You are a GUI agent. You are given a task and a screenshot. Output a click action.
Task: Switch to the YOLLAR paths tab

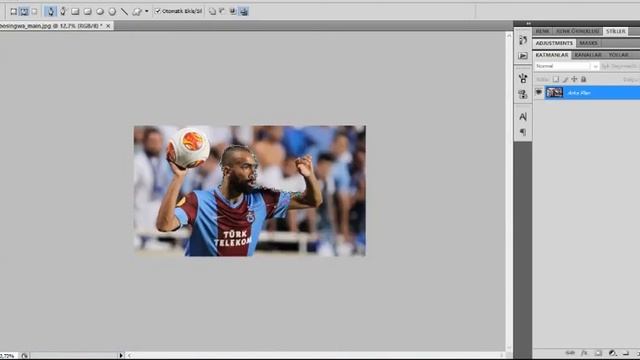click(x=618, y=55)
